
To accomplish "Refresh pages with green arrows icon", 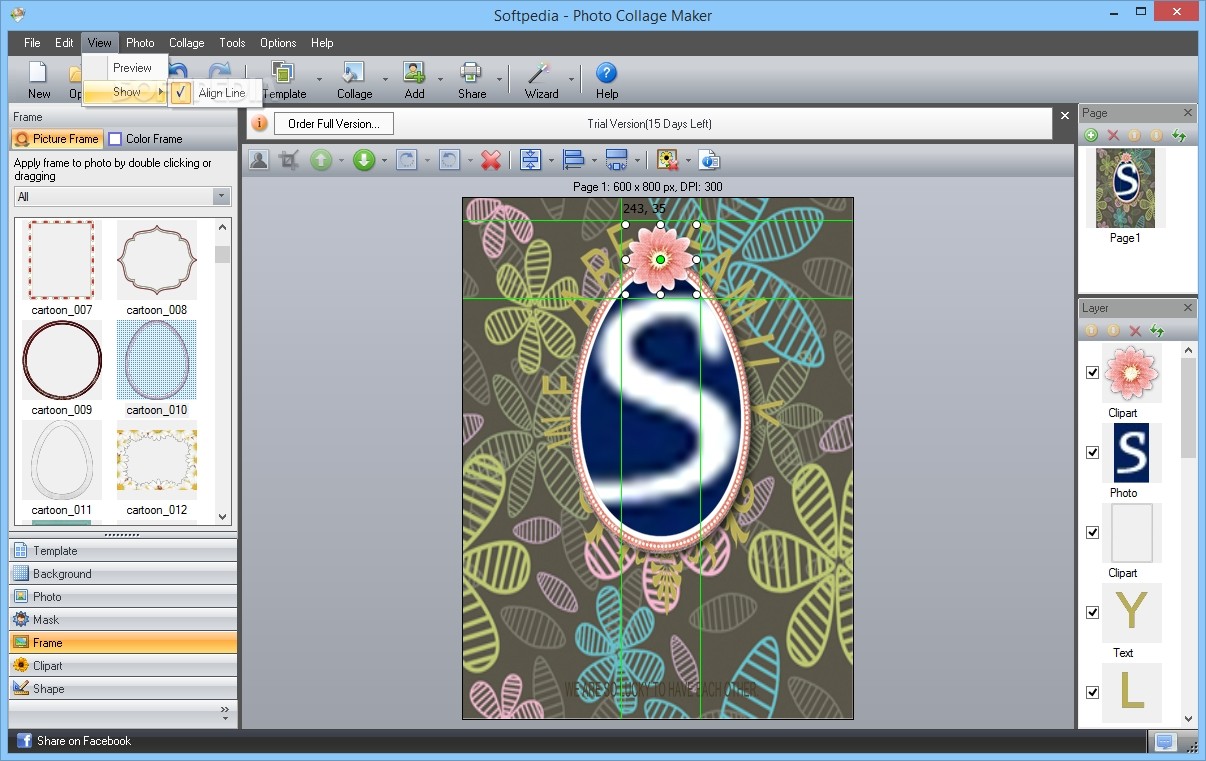I will 1180,135.
